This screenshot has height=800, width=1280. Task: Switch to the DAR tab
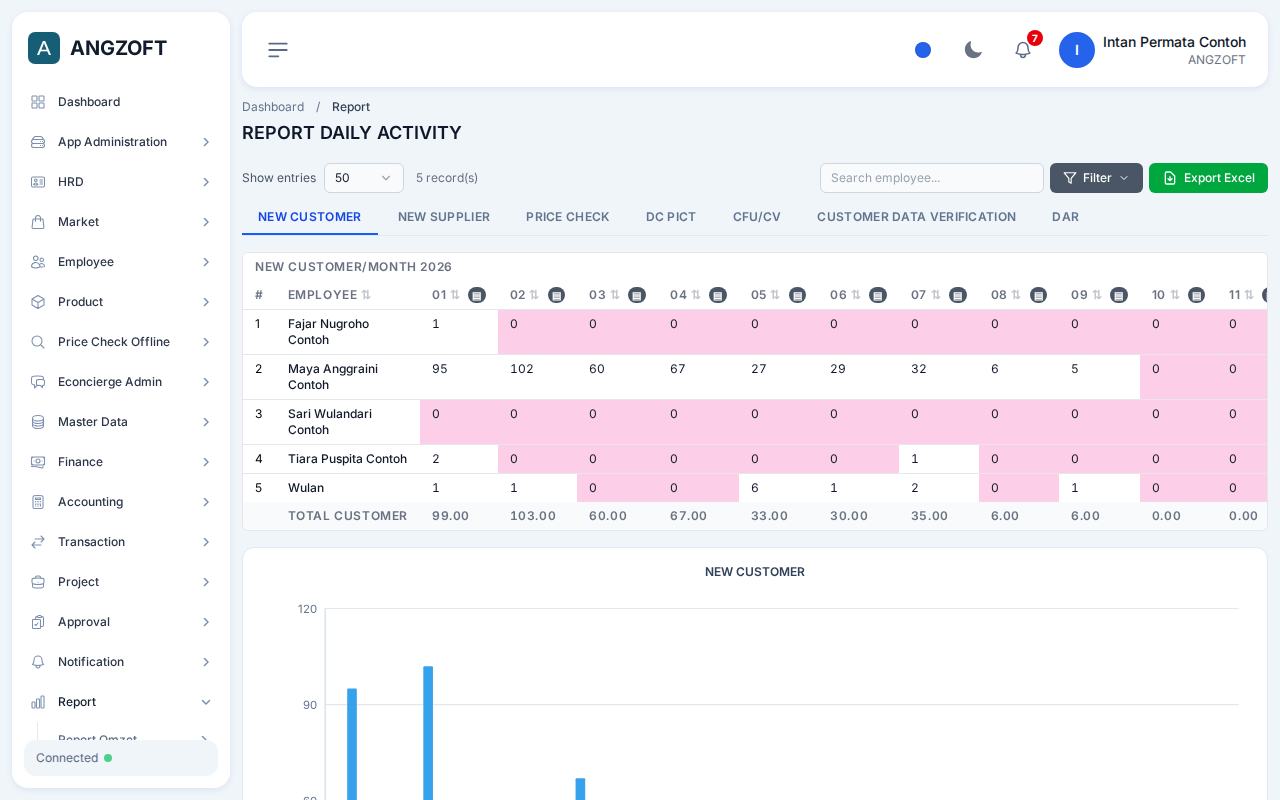coord(1065,217)
